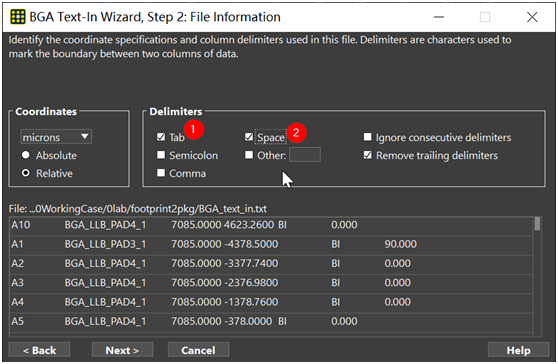The height and width of the screenshot is (364, 558).
Task: Click the BGA wizard title bar icon
Action: click(18, 17)
